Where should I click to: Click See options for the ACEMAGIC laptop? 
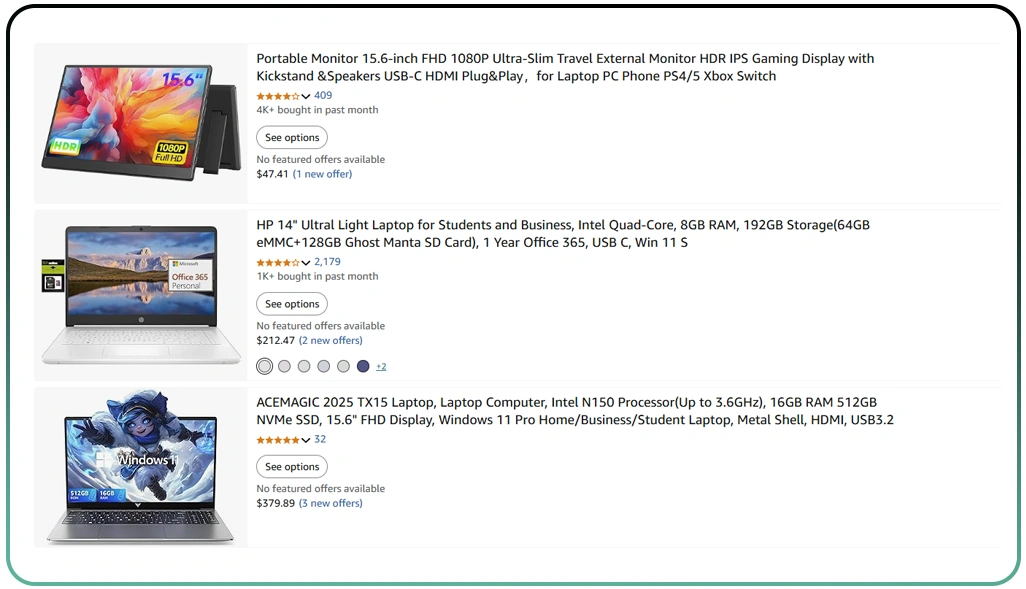click(291, 466)
